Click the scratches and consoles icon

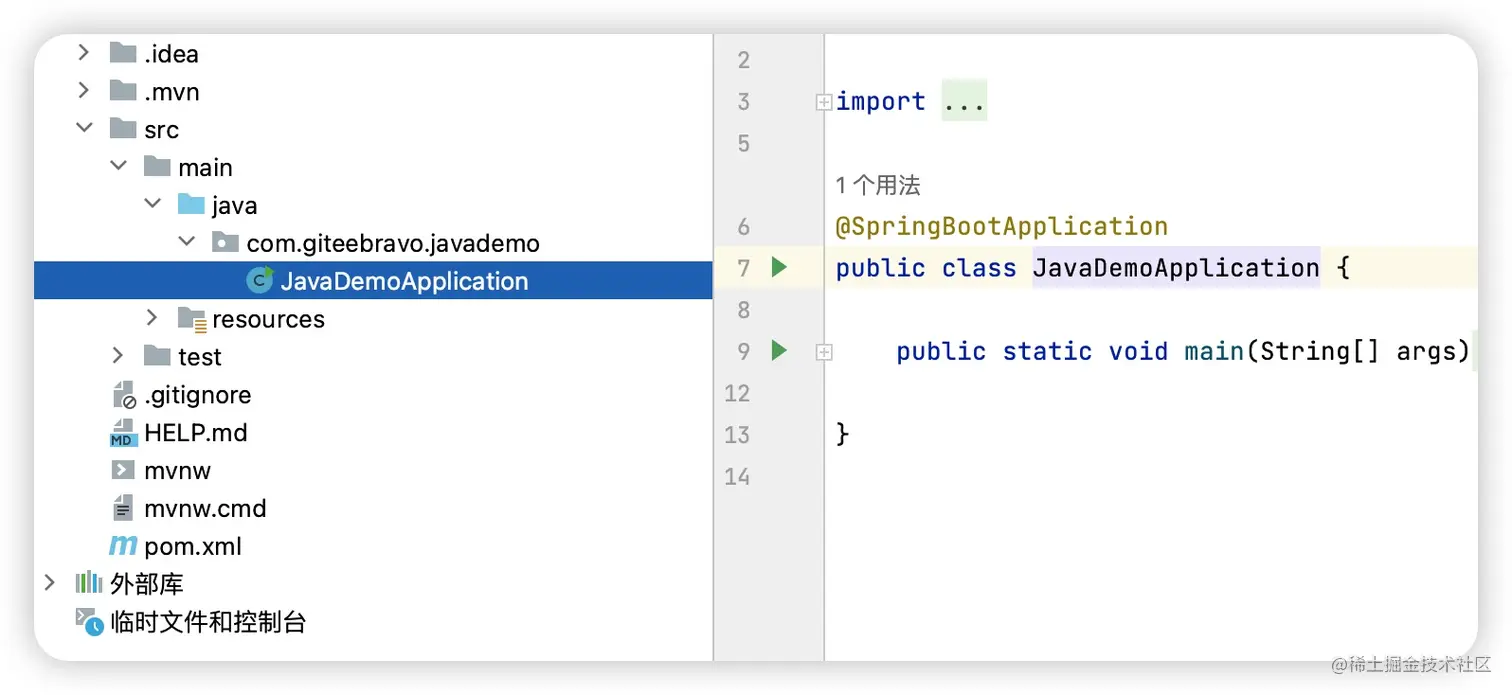pos(89,622)
